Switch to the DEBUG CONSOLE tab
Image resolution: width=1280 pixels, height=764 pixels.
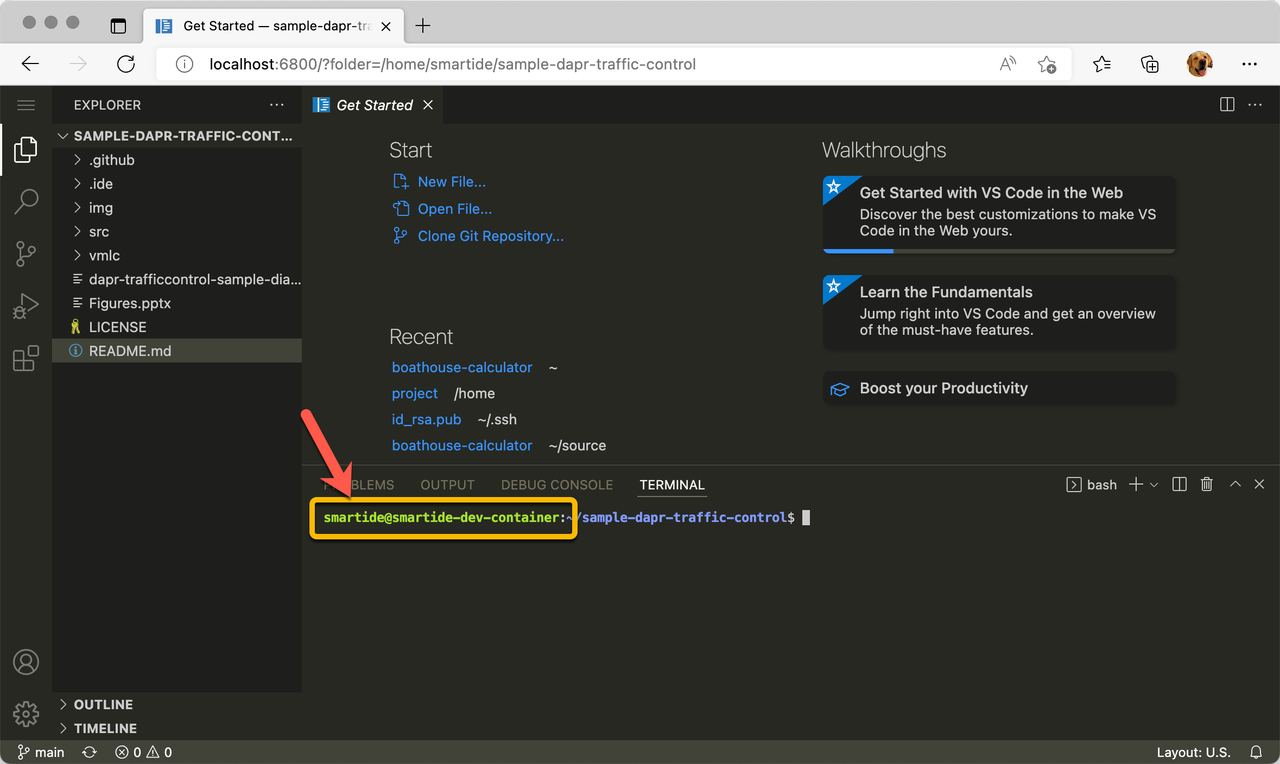tap(557, 485)
